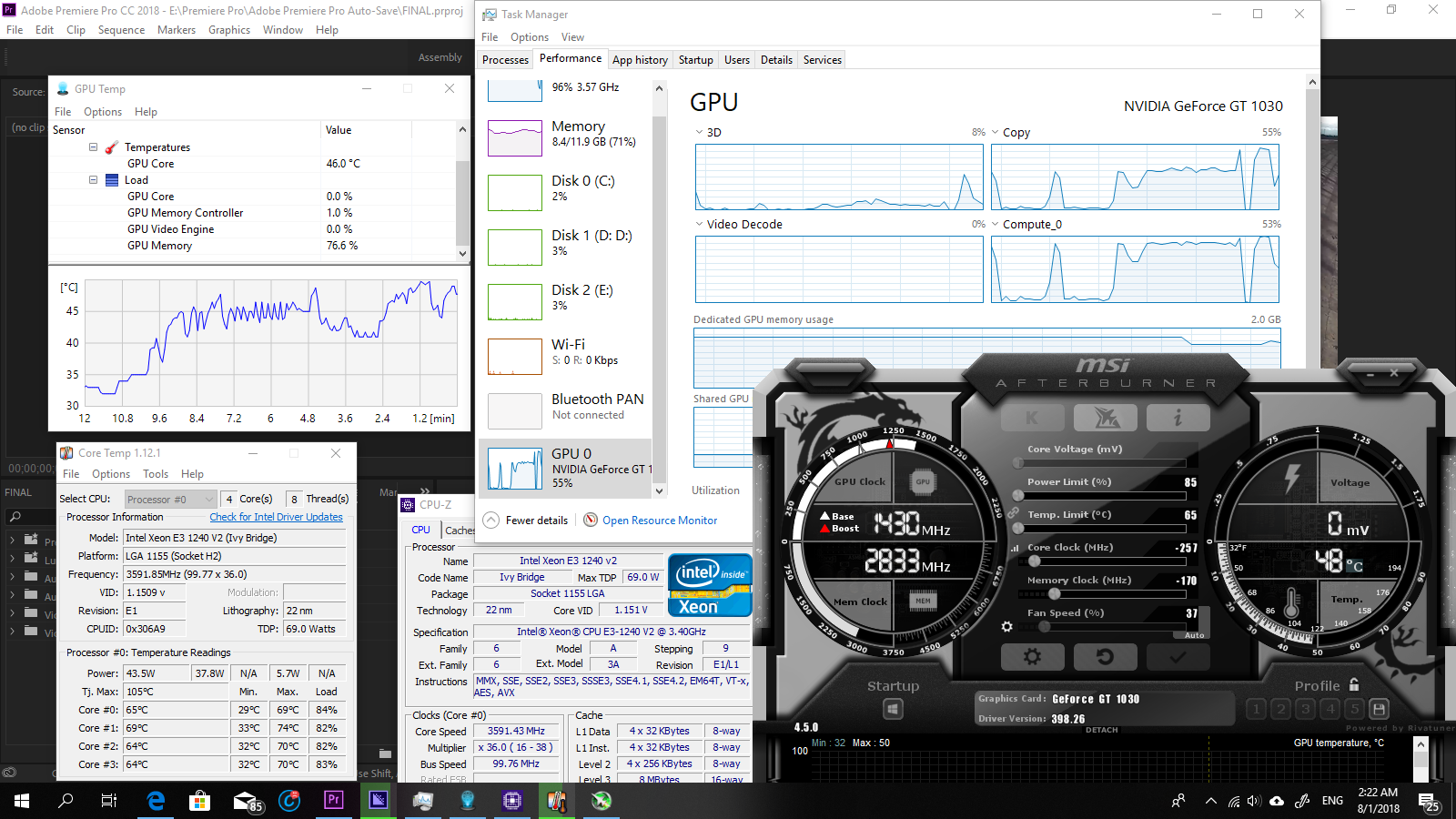Open the Tools menu in Core Temp

pos(156,474)
